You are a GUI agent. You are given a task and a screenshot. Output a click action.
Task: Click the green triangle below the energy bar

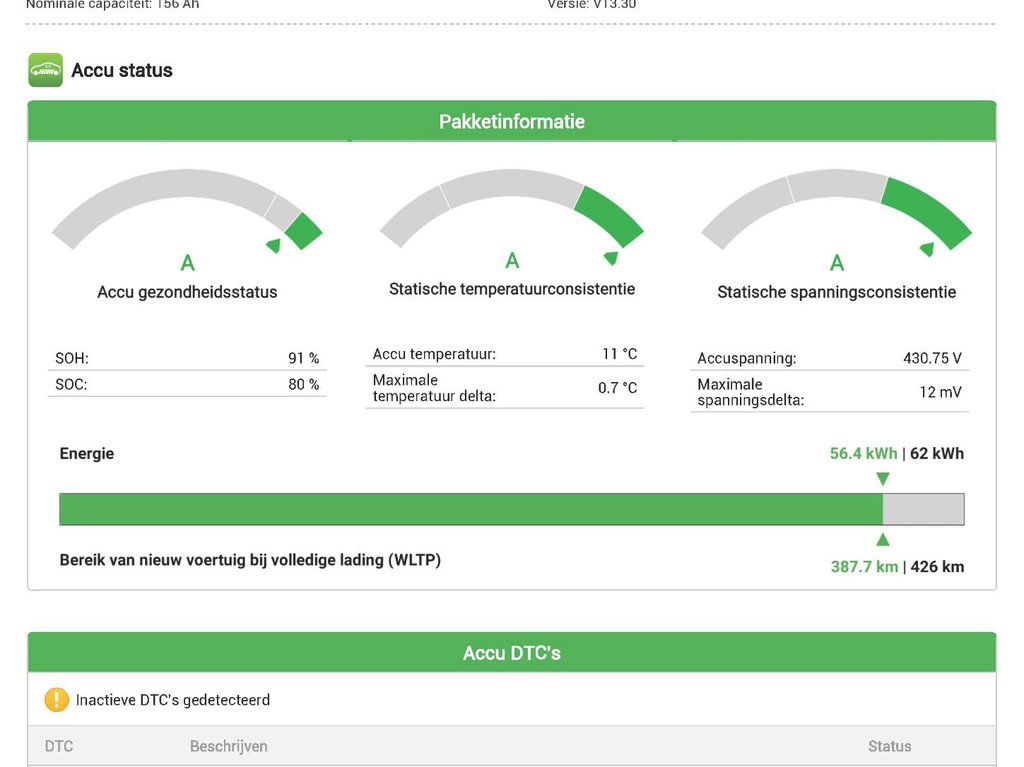coord(882,540)
